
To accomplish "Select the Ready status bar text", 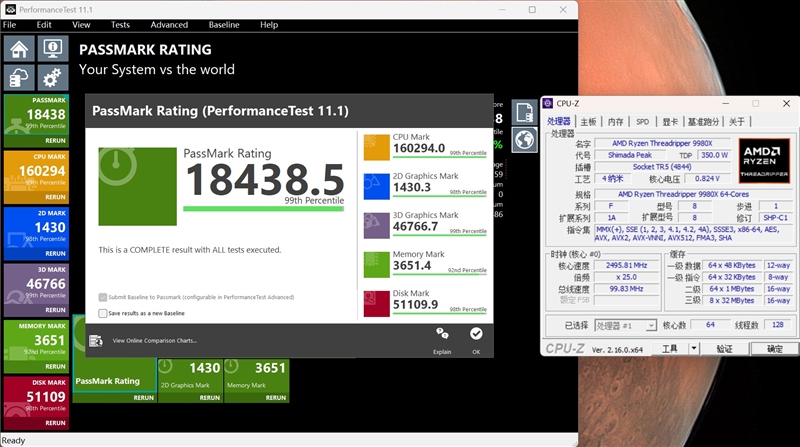I will coord(13,440).
